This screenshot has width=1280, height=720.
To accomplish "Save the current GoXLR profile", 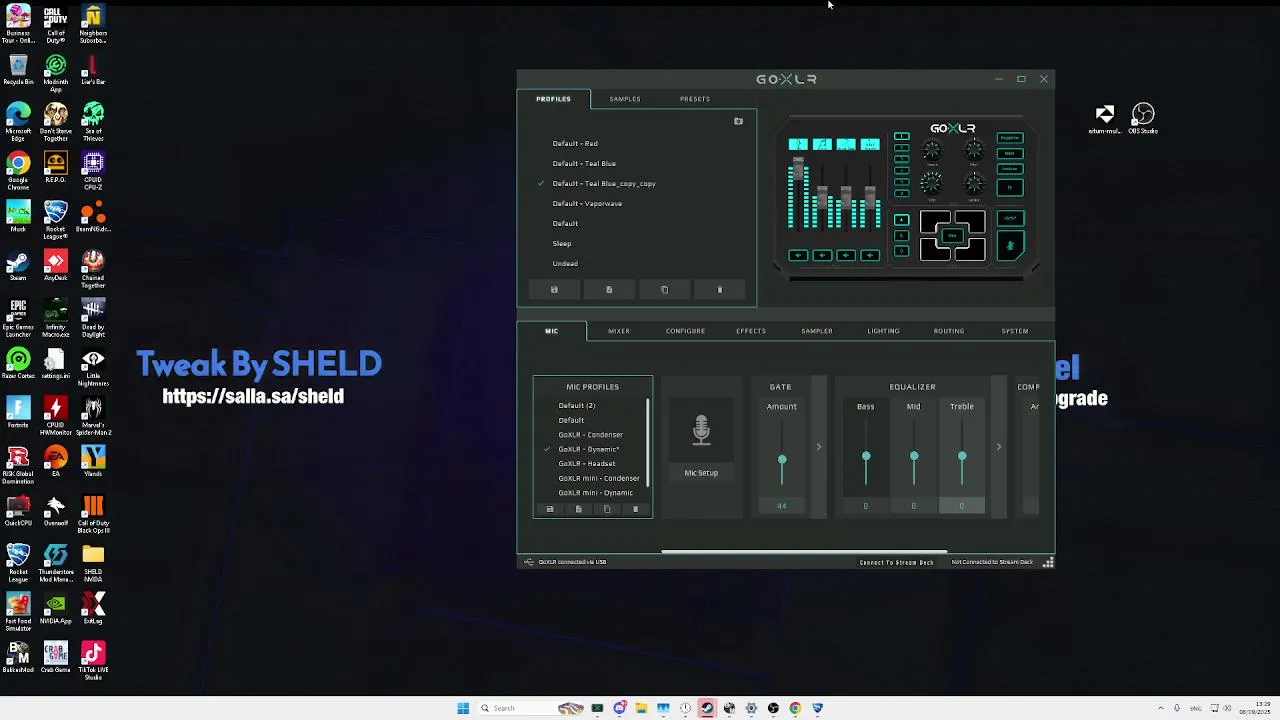I will 554,290.
